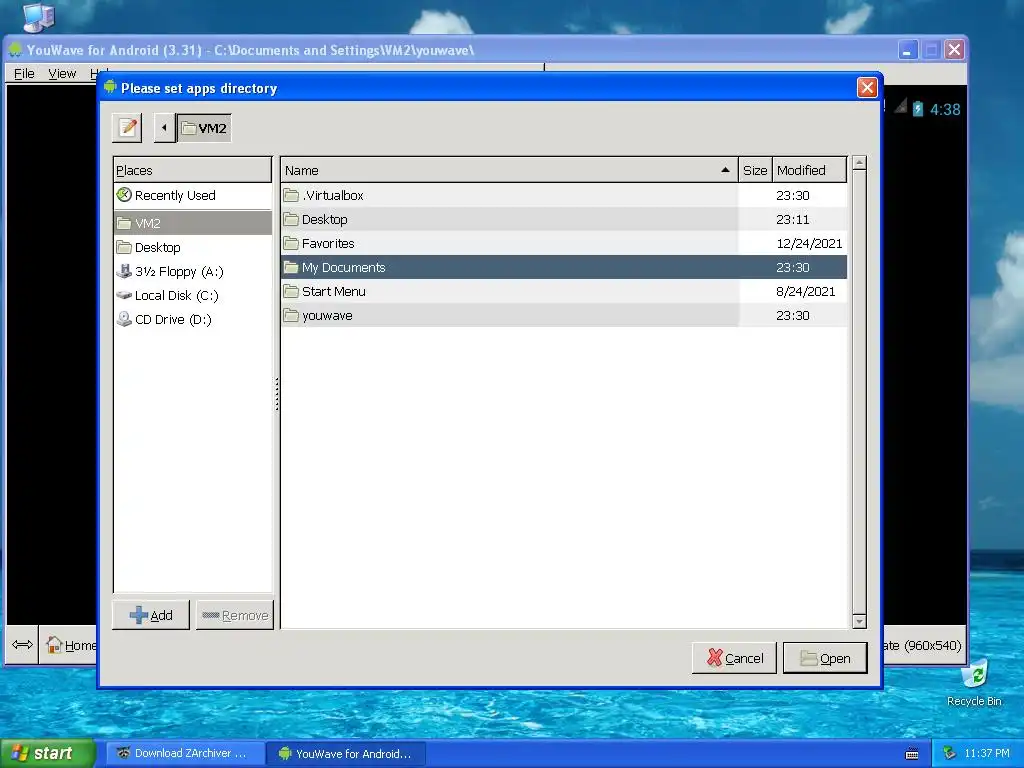
Task: Click the Places column header
Action: (192, 170)
